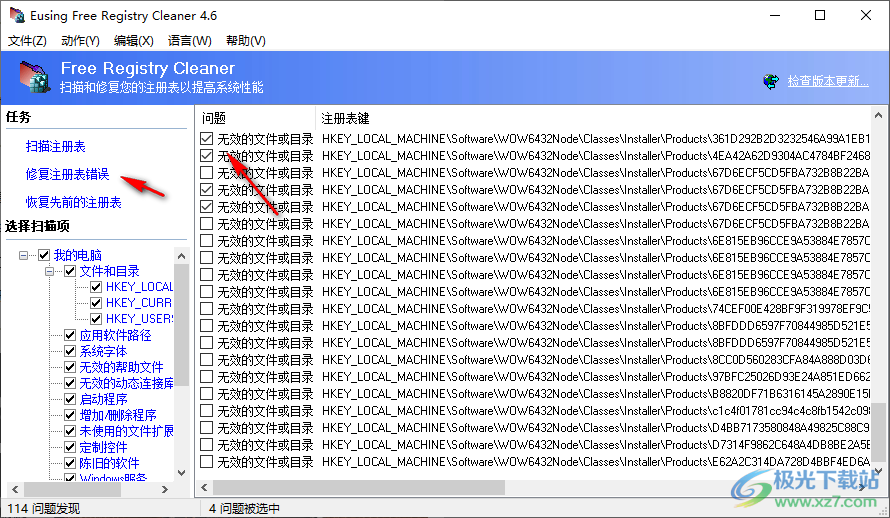
Task: Select the 未使用的文件扩展 tree item
Action: (x=126, y=431)
